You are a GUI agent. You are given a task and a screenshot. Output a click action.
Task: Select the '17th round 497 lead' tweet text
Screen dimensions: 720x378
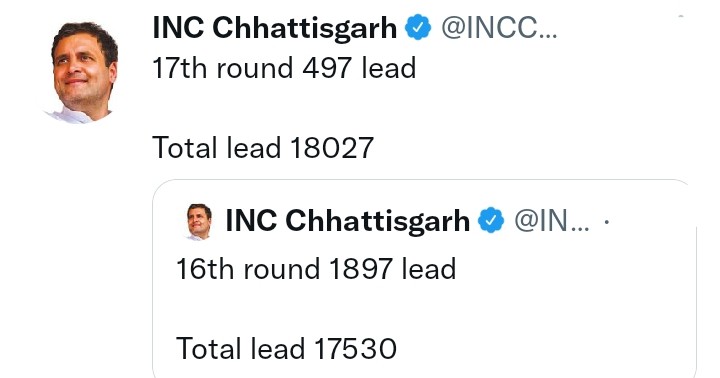coord(284,68)
